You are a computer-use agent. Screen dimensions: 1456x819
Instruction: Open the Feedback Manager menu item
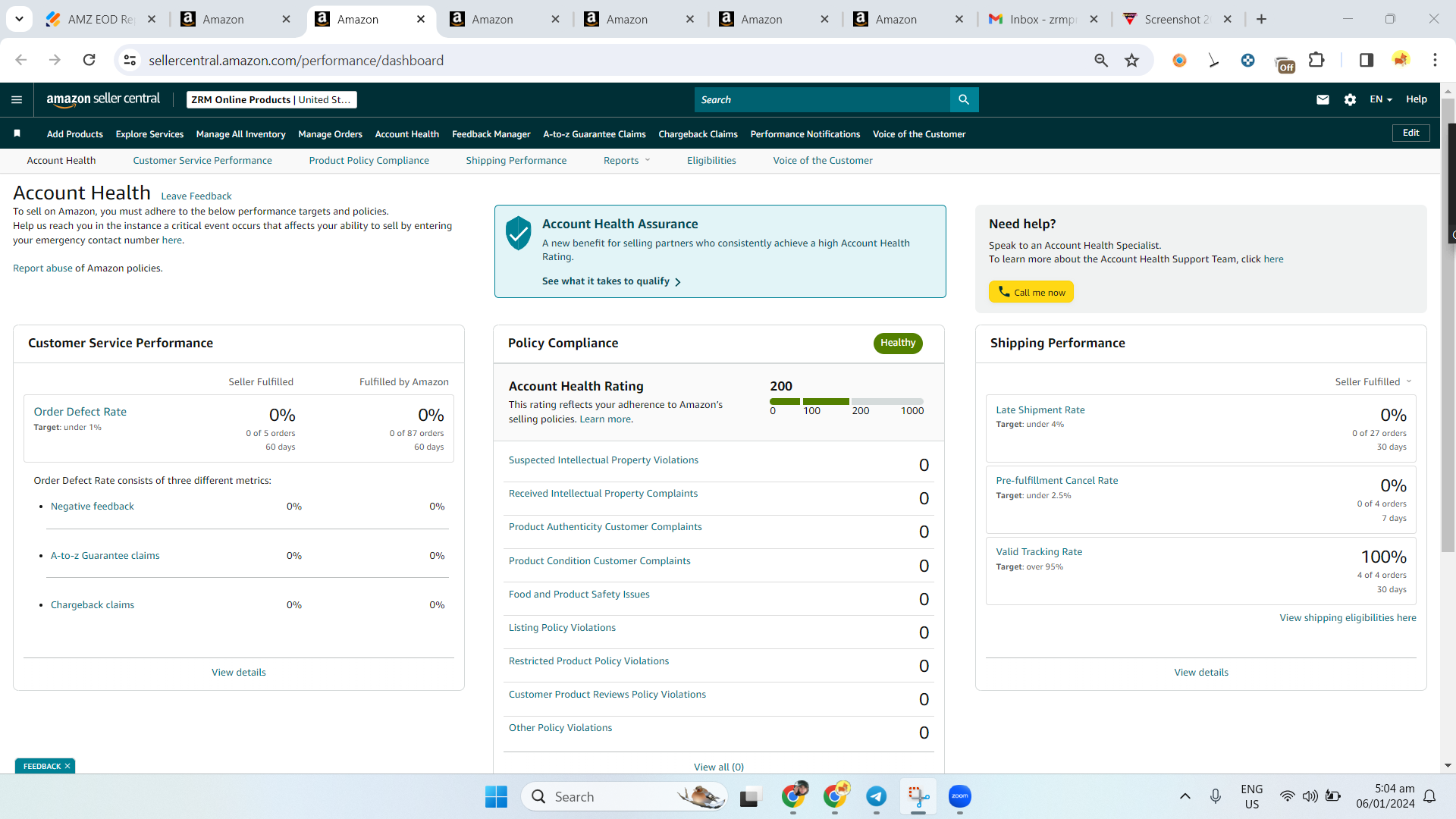pos(491,134)
